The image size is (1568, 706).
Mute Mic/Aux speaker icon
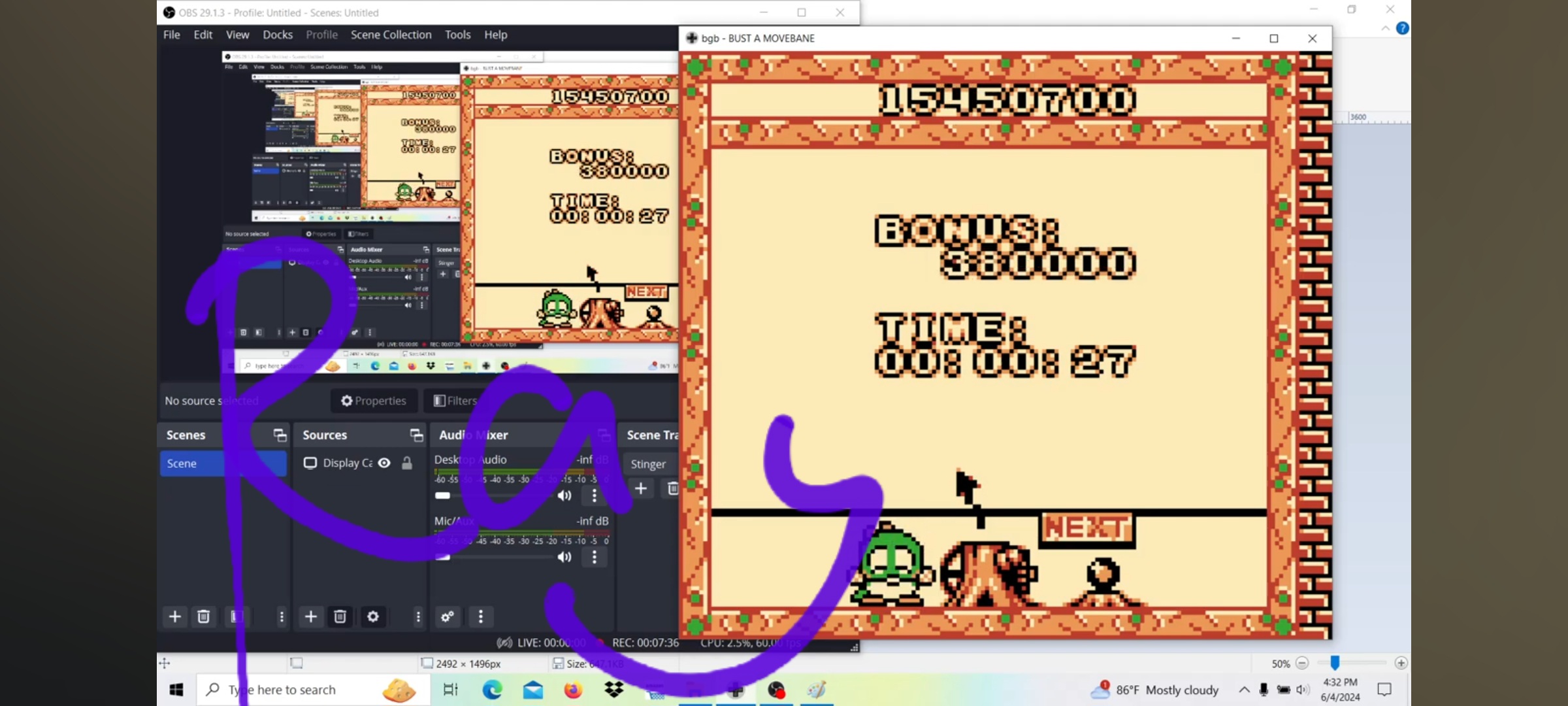[x=564, y=557]
